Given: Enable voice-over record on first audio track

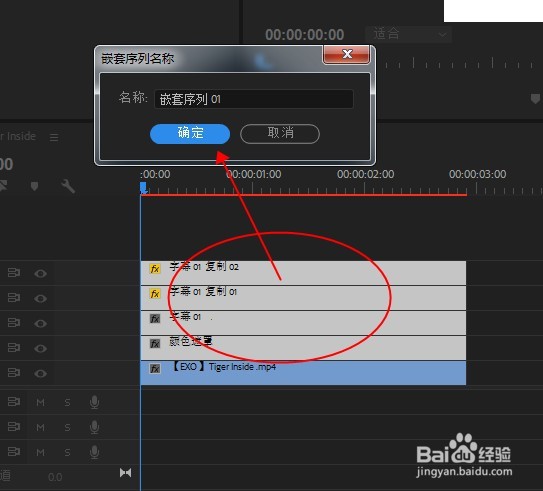Looking at the screenshot, I should point(94,402).
